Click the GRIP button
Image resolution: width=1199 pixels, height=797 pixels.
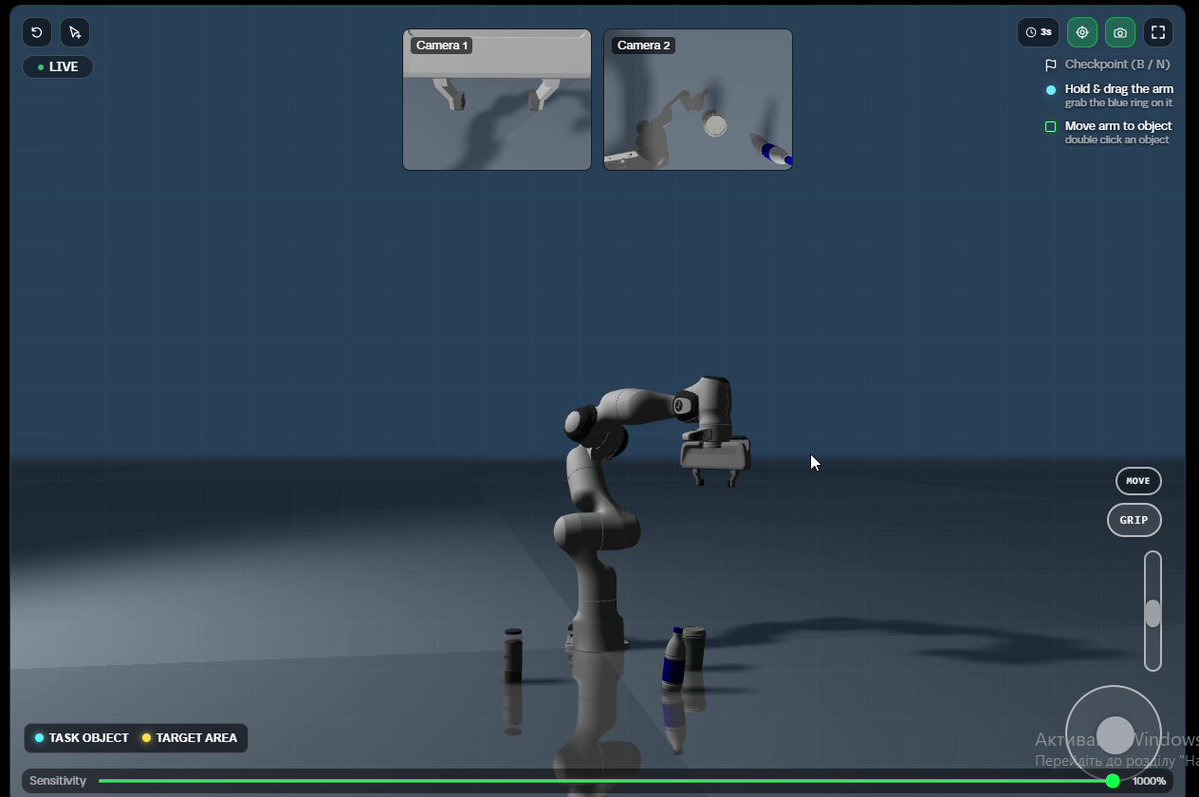(x=1134, y=520)
